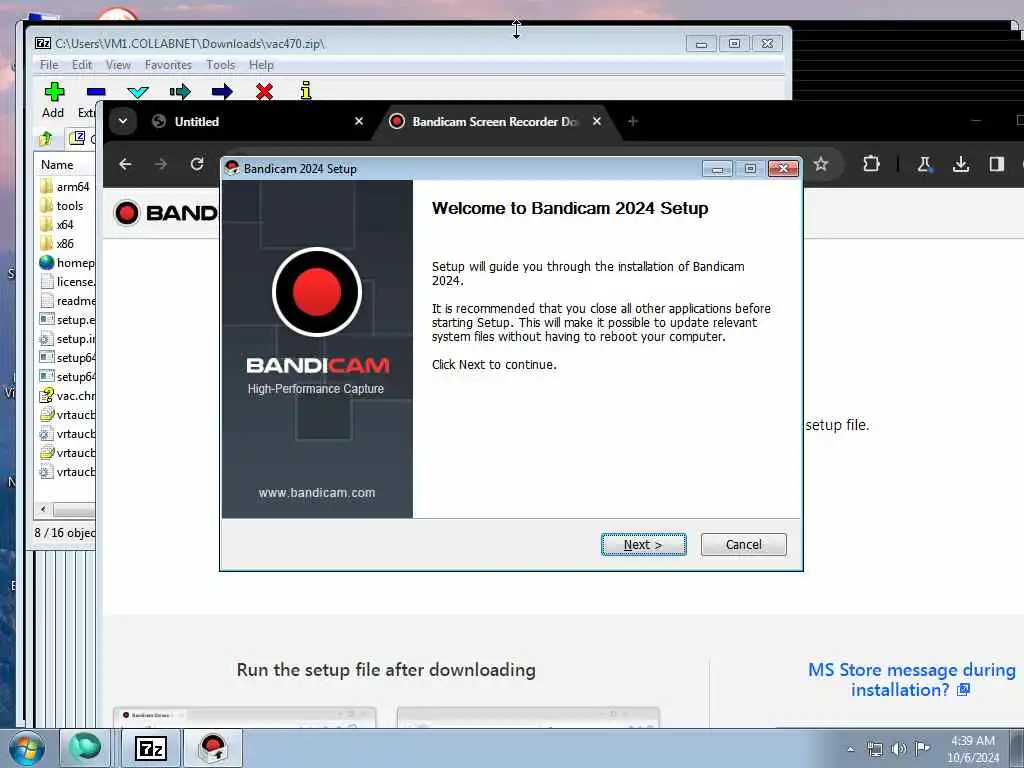Click the Test checkmark icon in 7-Zip
The image size is (1024, 768).
click(x=138, y=92)
